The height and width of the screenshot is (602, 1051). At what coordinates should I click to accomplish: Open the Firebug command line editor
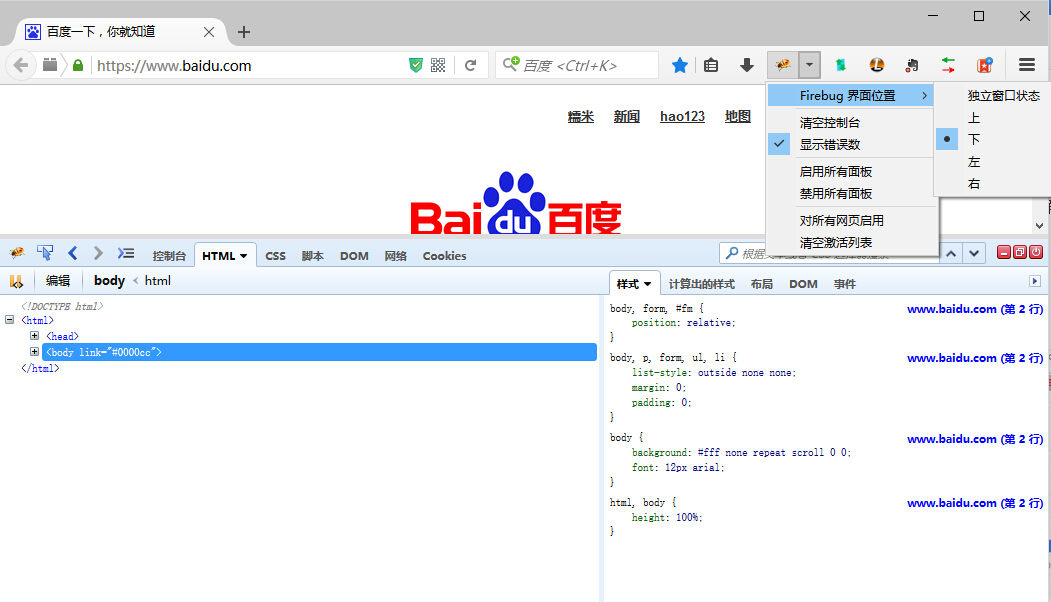coord(126,253)
